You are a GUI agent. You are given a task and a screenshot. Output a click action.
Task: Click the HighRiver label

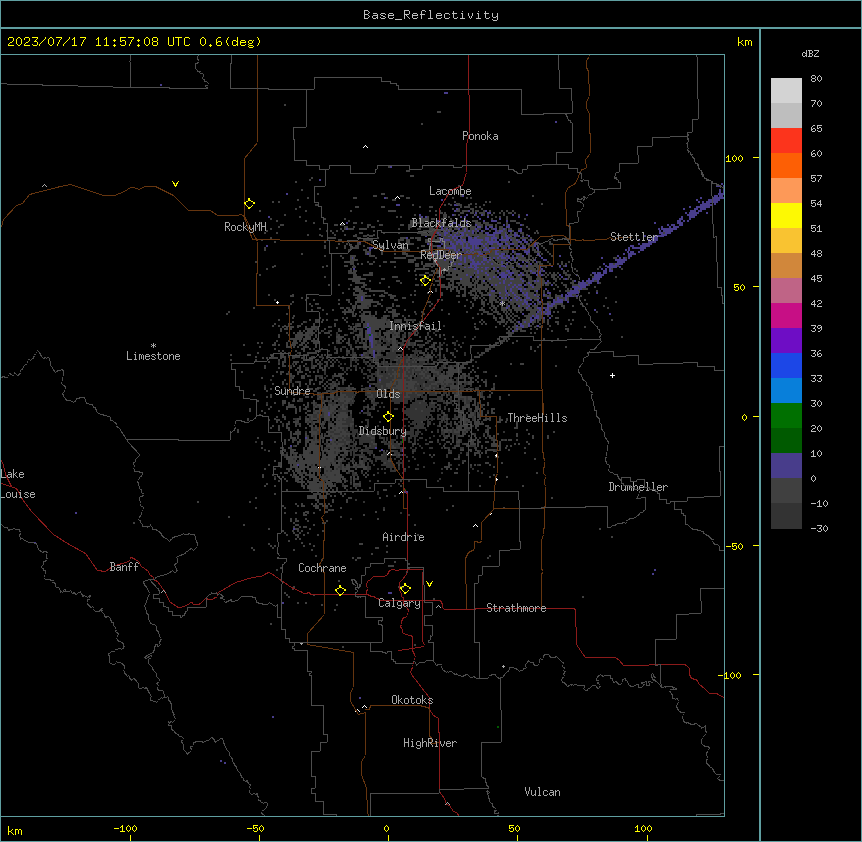[x=430, y=743]
